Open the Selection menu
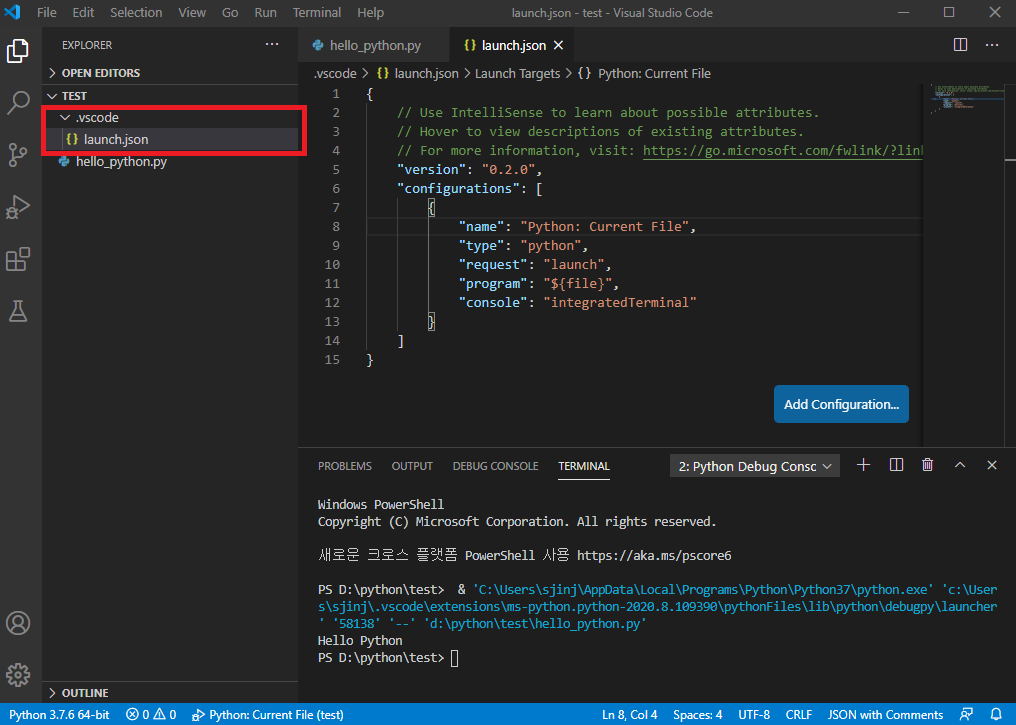This screenshot has height=725, width=1016. pos(136,12)
